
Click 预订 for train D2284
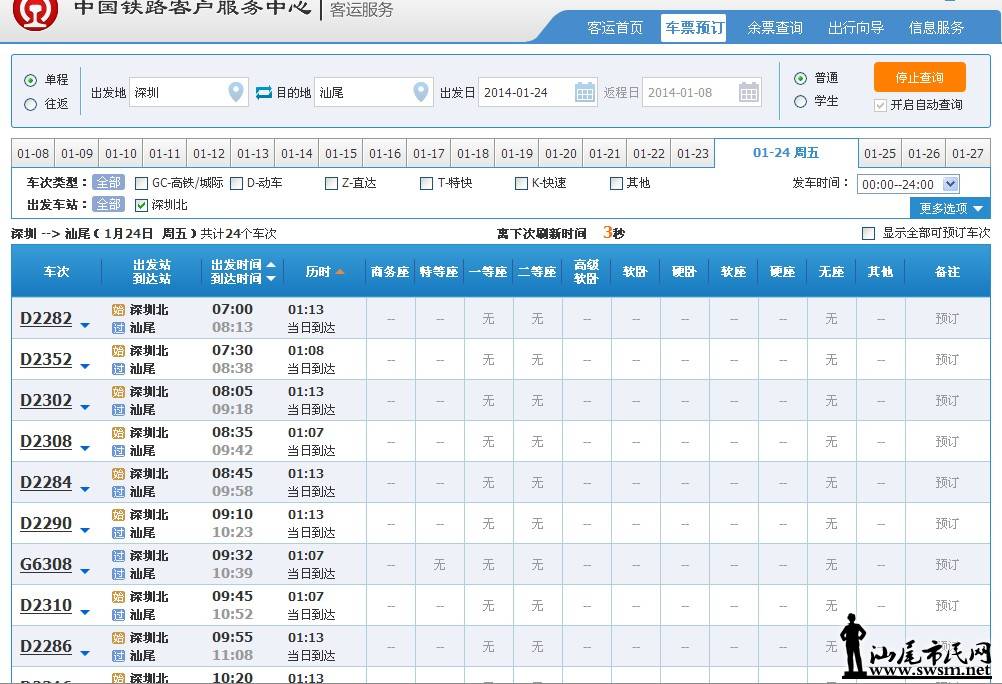point(947,483)
